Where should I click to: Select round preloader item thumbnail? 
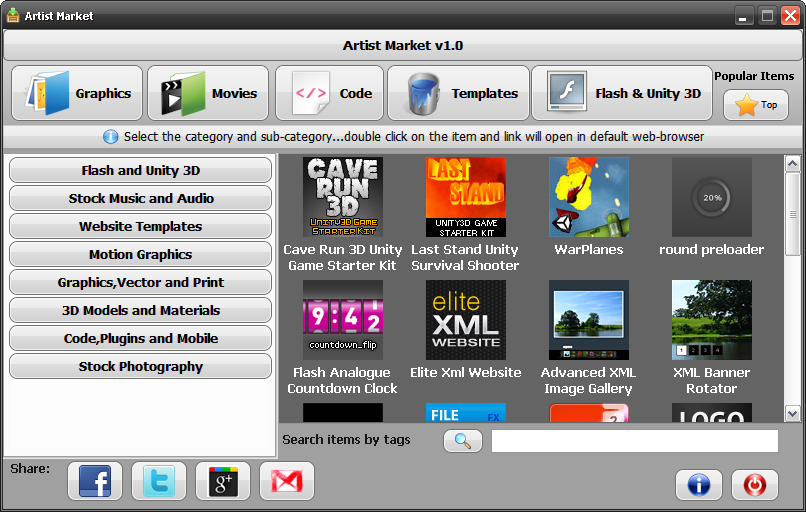coord(712,197)
